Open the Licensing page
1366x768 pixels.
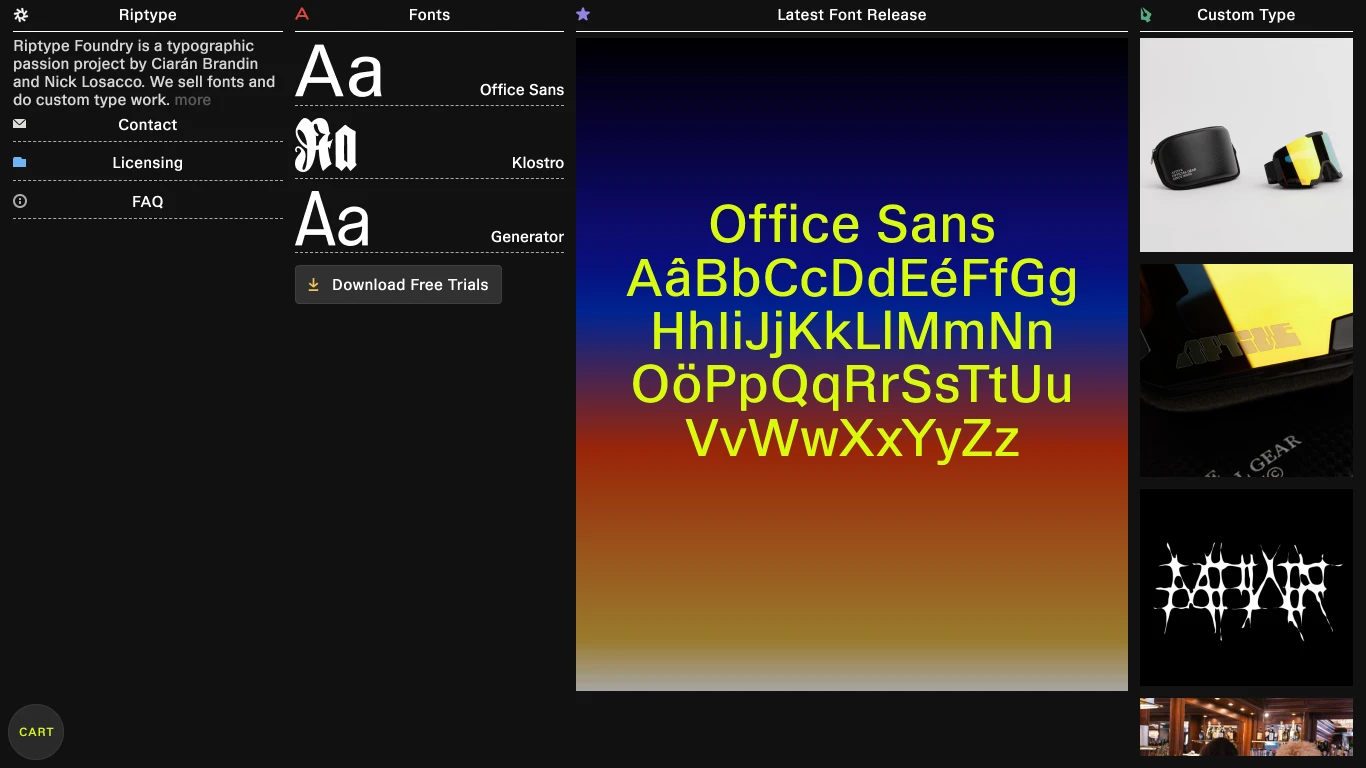(148, 163)
